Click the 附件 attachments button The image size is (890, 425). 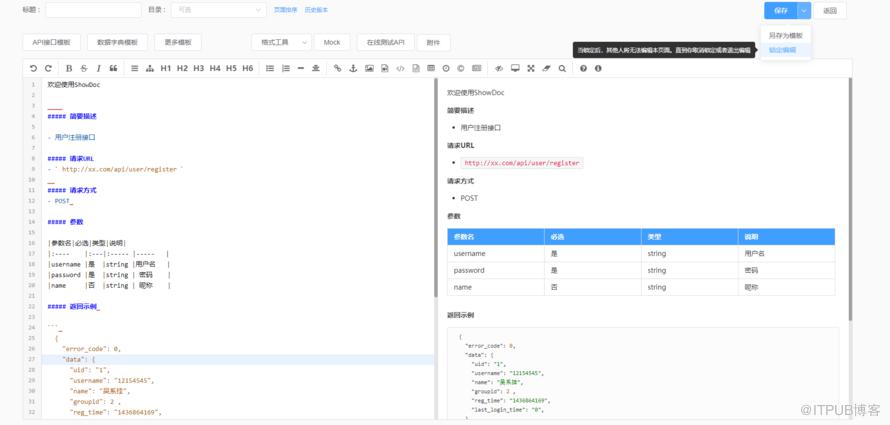[x=434, y=42]
